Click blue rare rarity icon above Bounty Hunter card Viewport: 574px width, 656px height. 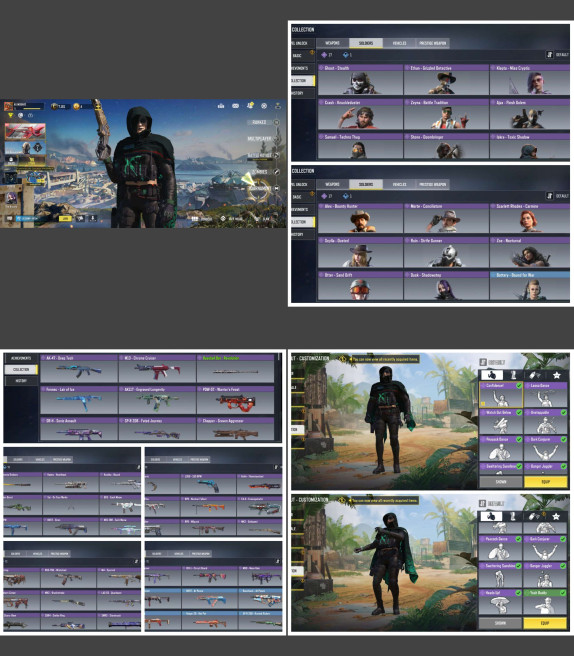click(345, 196)
